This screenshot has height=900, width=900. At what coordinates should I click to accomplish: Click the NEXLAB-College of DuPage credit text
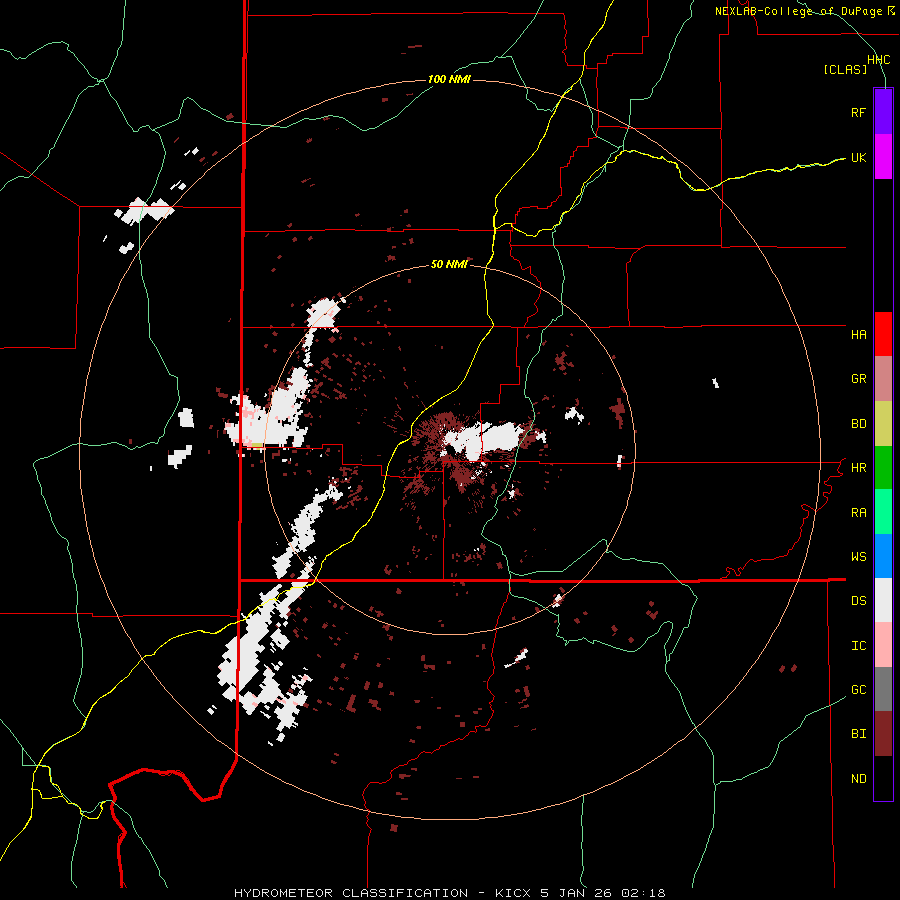pyautogui.click(x=798, y=11)
